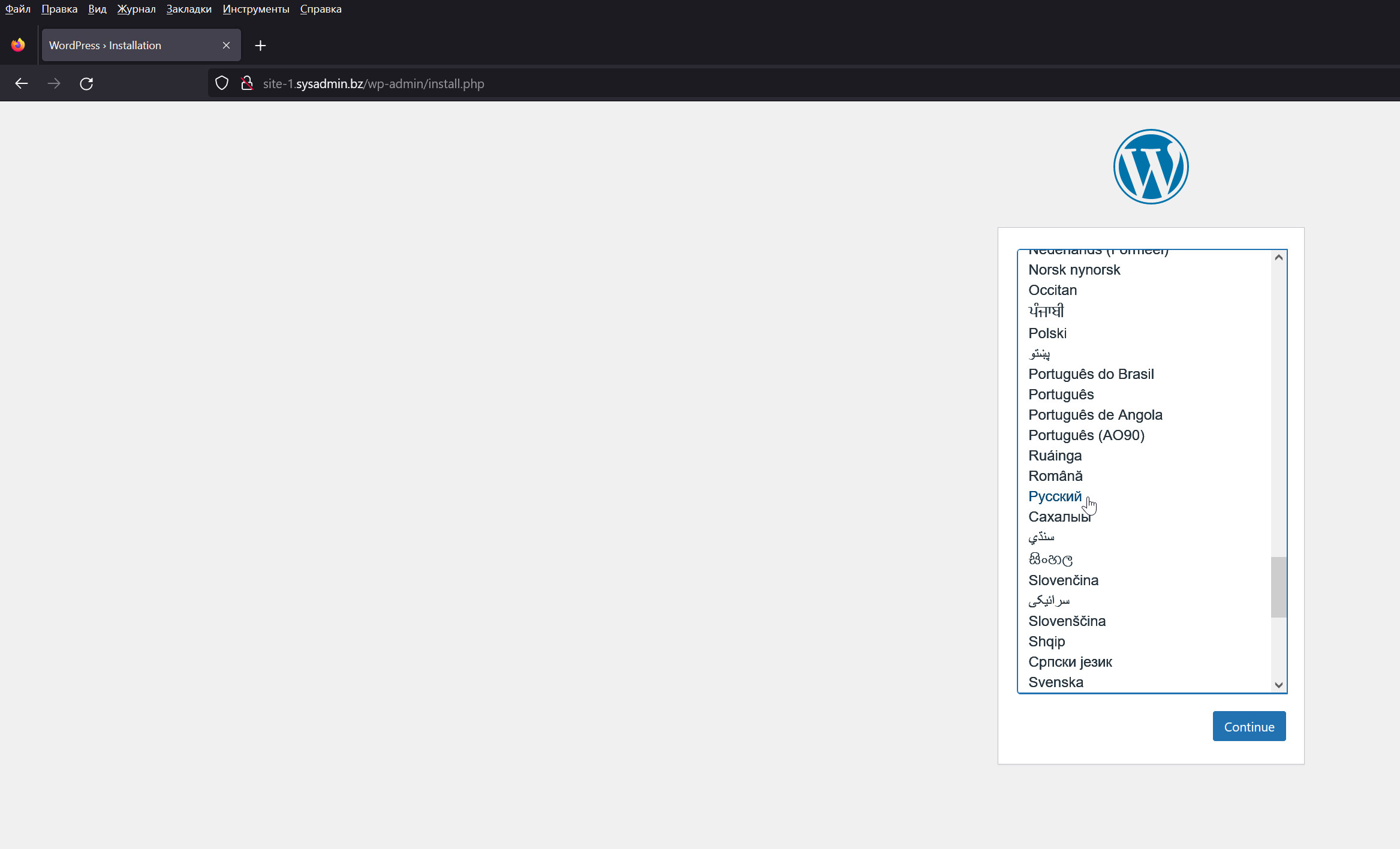Select plain Português language
Viewport: 1400px width, 849px height.
coord(1144,395)
